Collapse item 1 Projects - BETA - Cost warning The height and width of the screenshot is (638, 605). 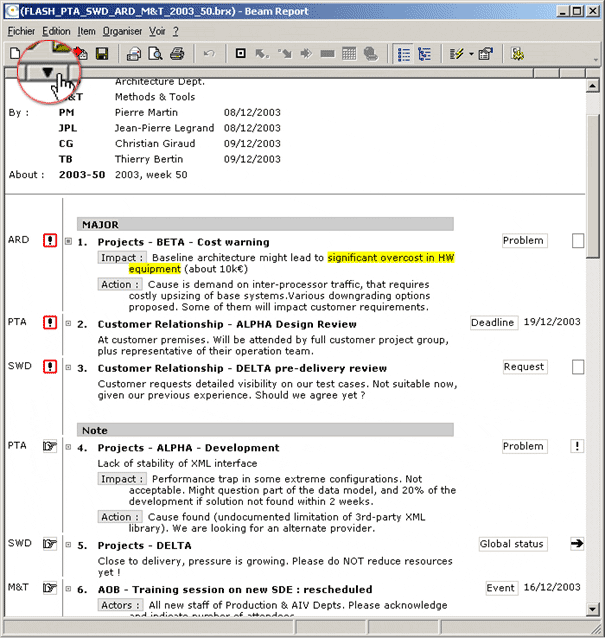click(68, 241)
